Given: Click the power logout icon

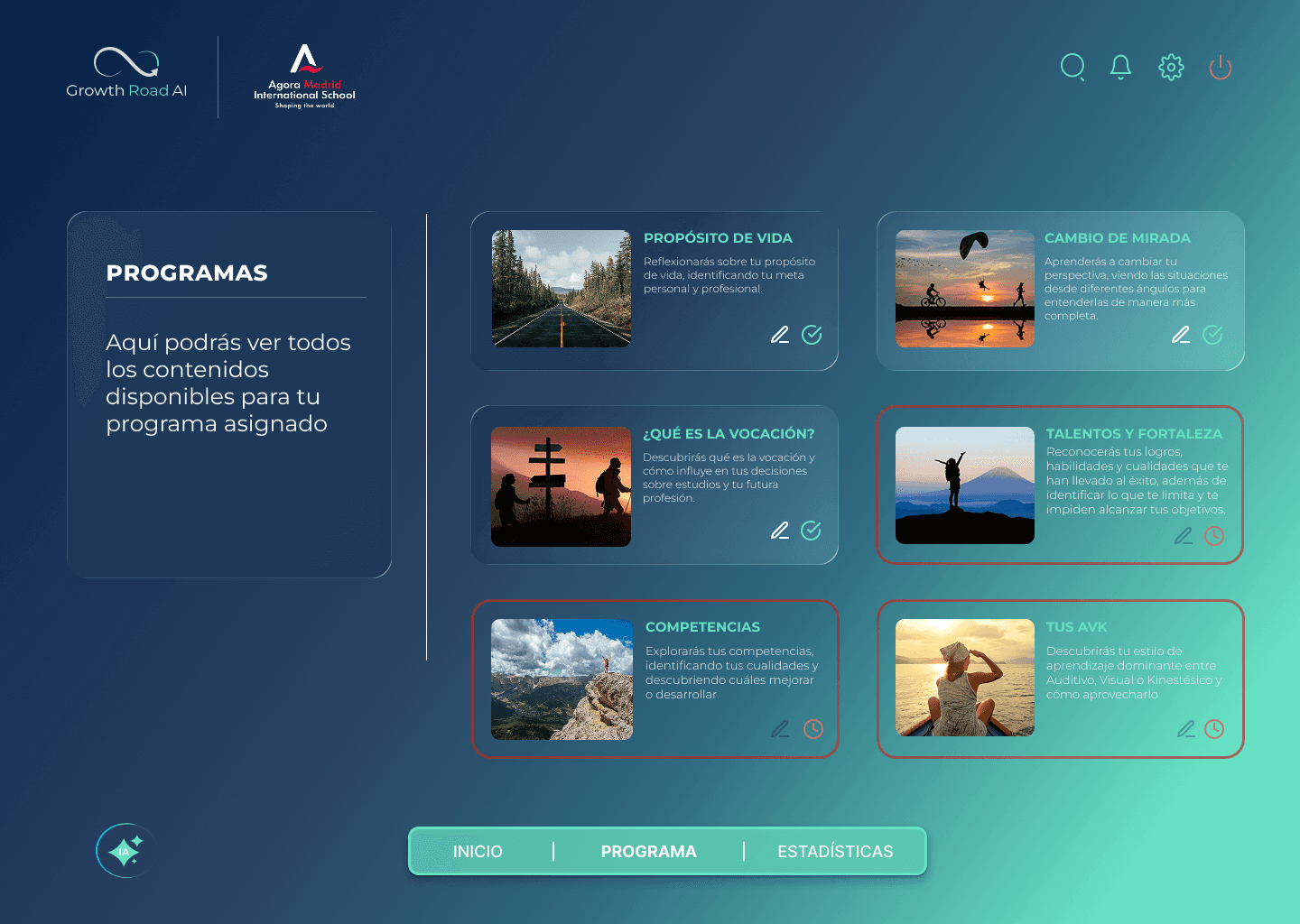Looking at the screenshot, I should [x=1221, y=67].
